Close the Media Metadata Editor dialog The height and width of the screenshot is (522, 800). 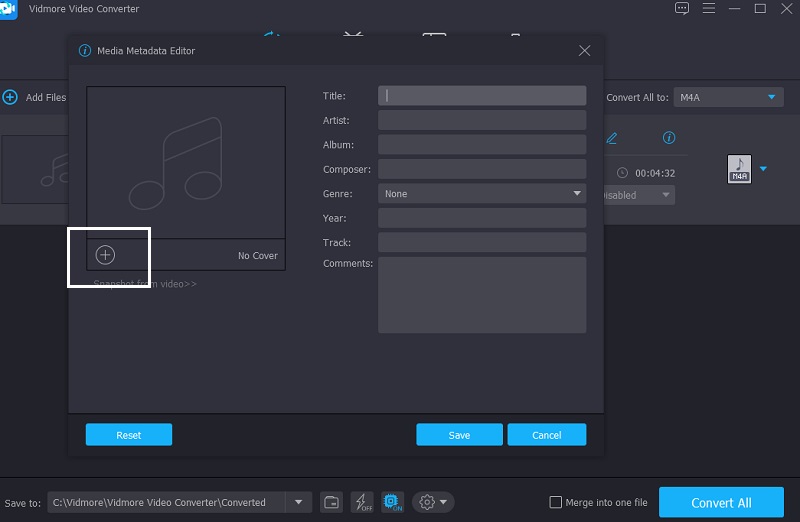pos(584,50)
